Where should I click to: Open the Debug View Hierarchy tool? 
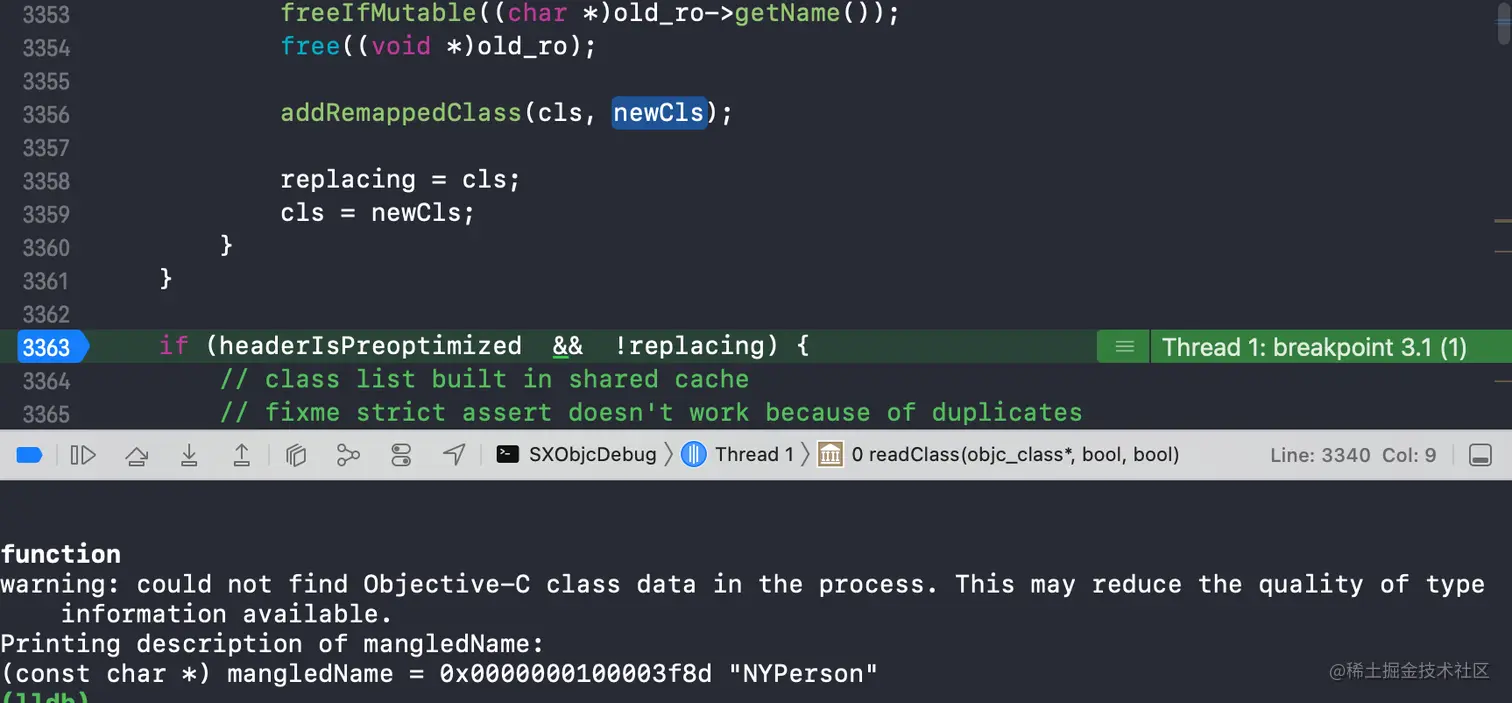[x=295, y=455]
